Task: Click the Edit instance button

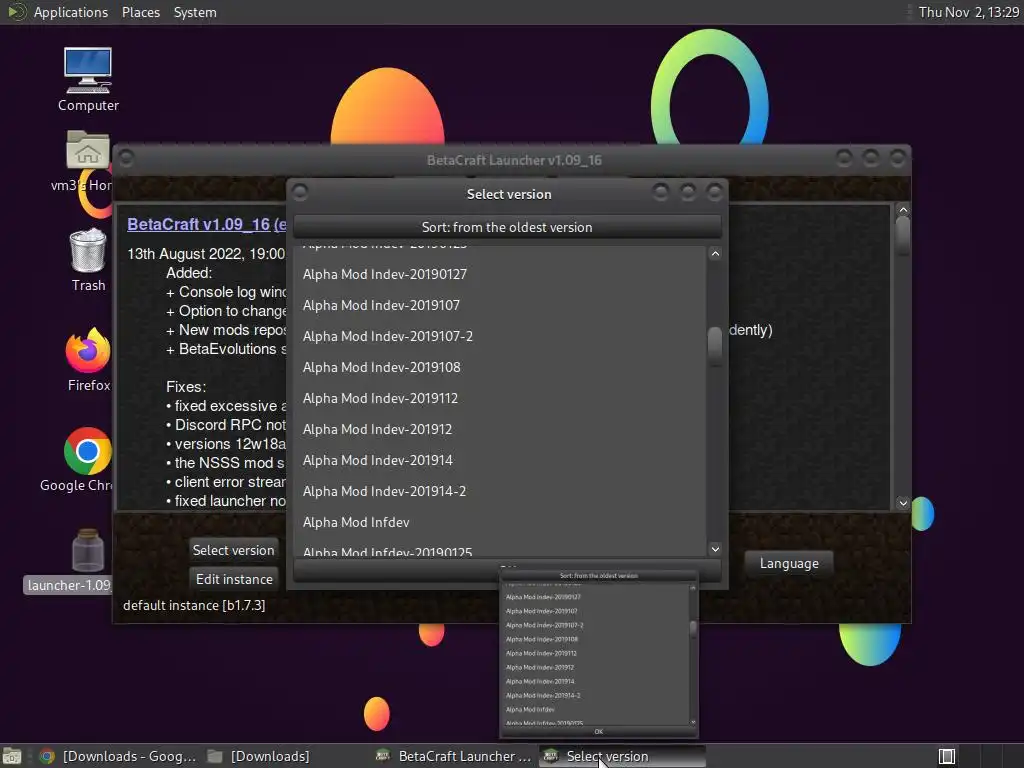Action: (x=234, y=579)
